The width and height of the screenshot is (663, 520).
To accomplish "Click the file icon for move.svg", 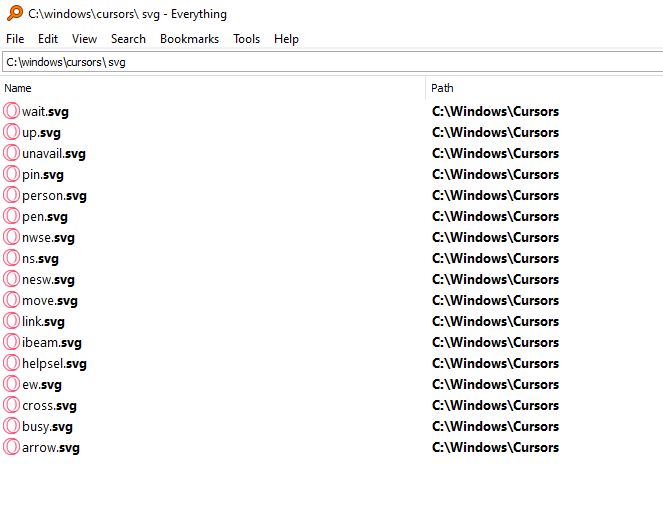I will [12, 300].
